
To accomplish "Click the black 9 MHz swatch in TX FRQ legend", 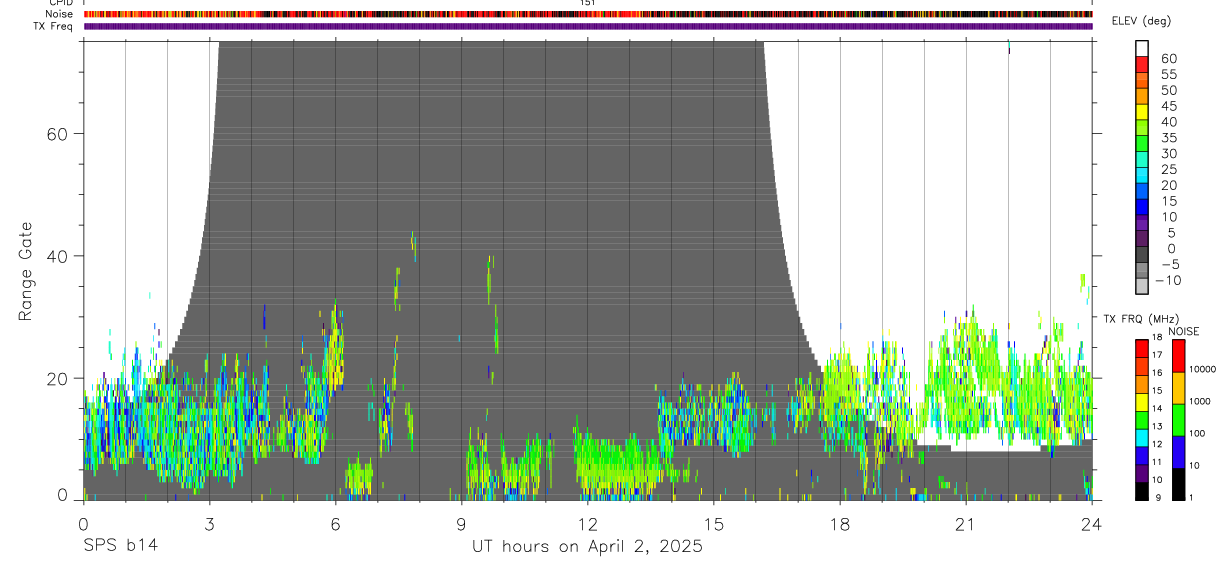I will [1142, 491].
